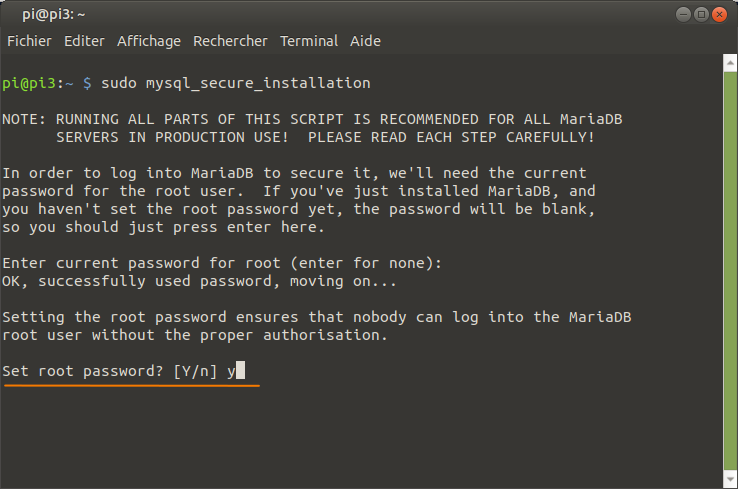Image resolution: width=738 pixels, height=489 pixels.
Task: Click the scrollbar up arrow
Action: tap(730, 63)
